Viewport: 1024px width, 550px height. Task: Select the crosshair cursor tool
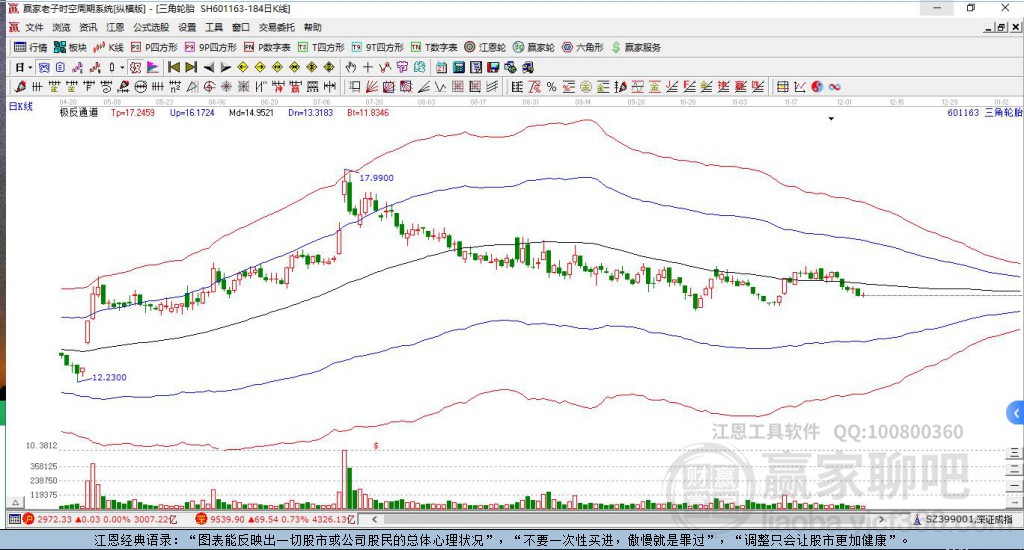click(368, 67)
